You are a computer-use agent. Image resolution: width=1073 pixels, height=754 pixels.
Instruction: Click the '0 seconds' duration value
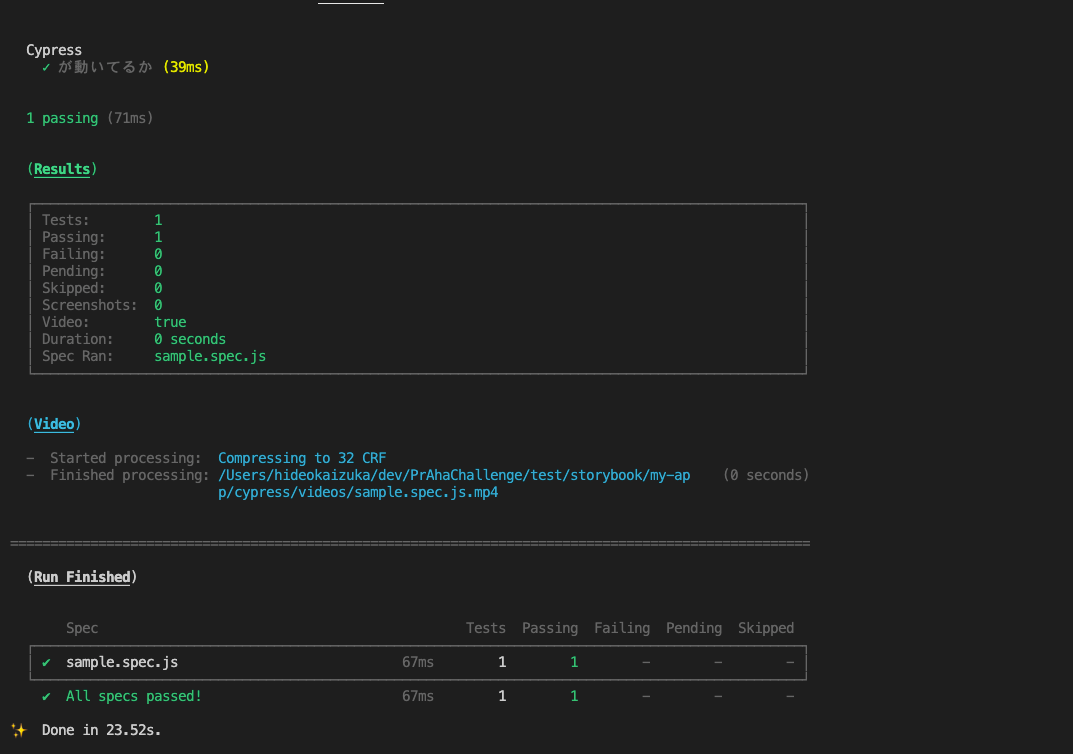[190, 339]
